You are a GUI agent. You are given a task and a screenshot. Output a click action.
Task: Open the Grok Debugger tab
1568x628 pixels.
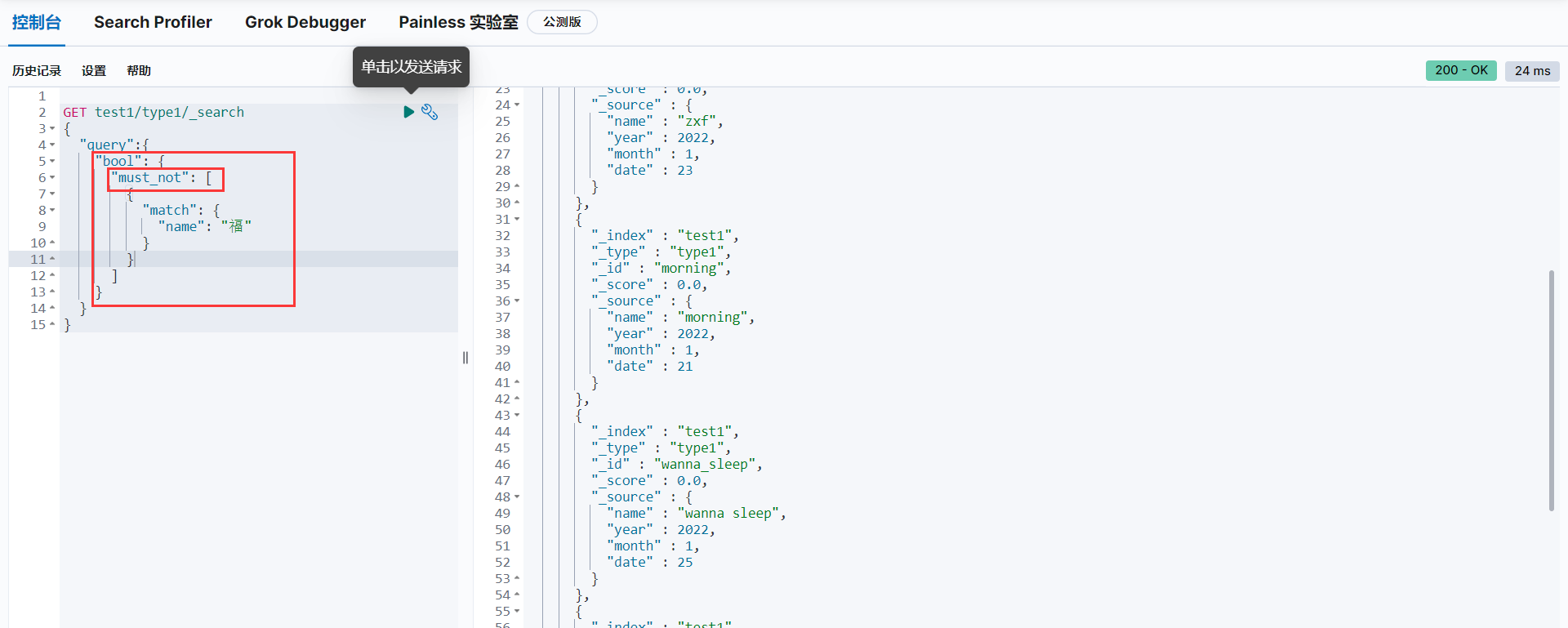tap(305, 22)
